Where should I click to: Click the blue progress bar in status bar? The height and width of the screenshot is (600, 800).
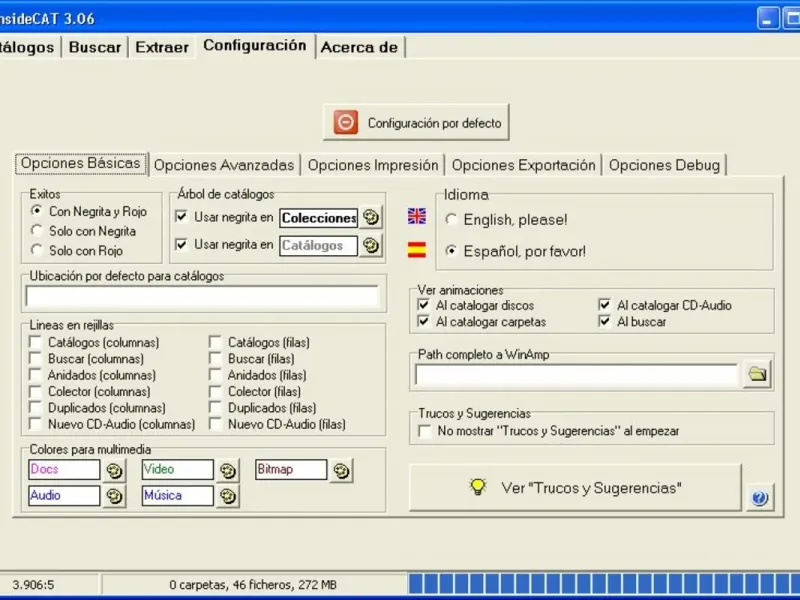604,584
